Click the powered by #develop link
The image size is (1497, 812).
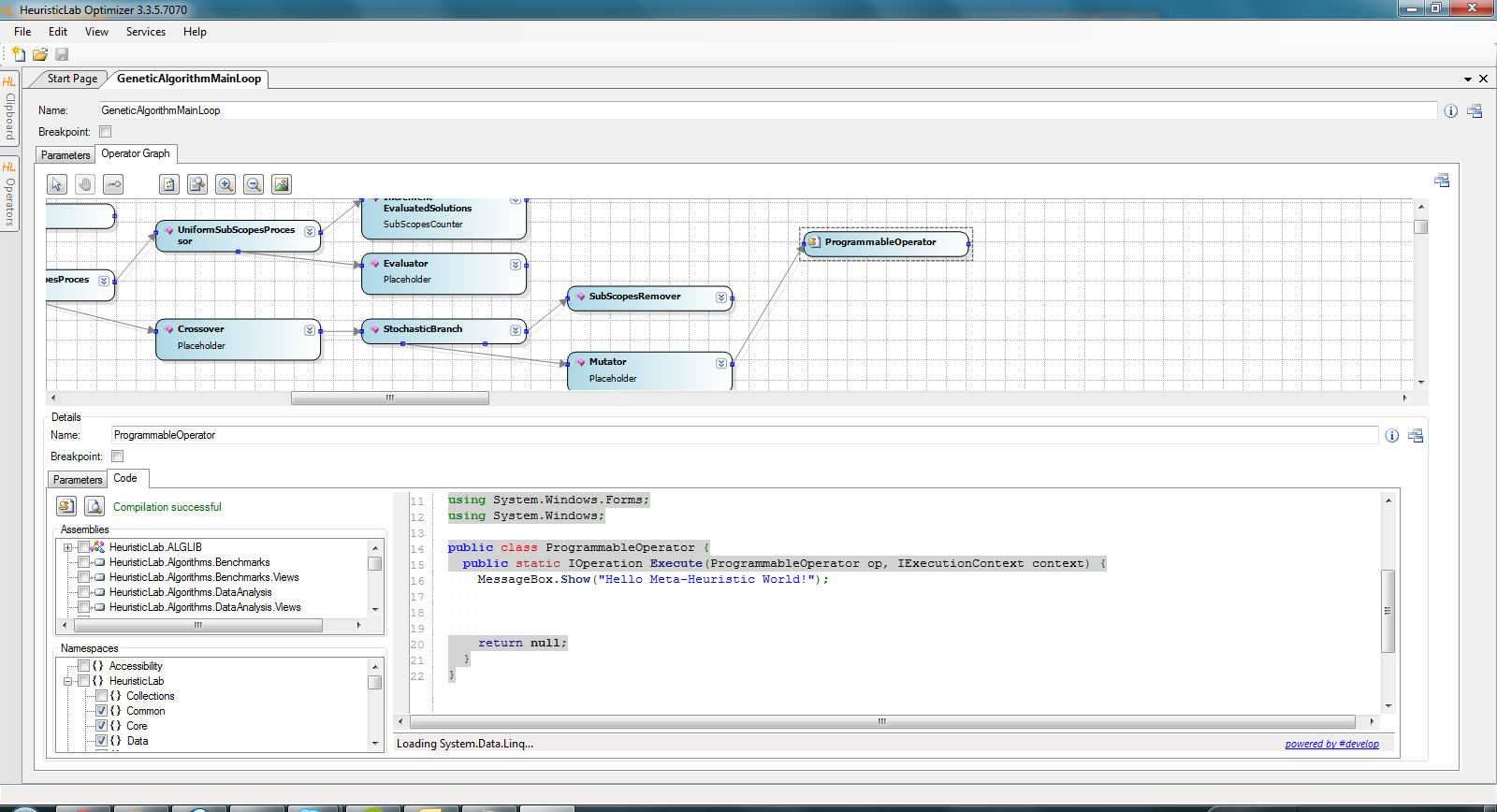(1331, 744)
